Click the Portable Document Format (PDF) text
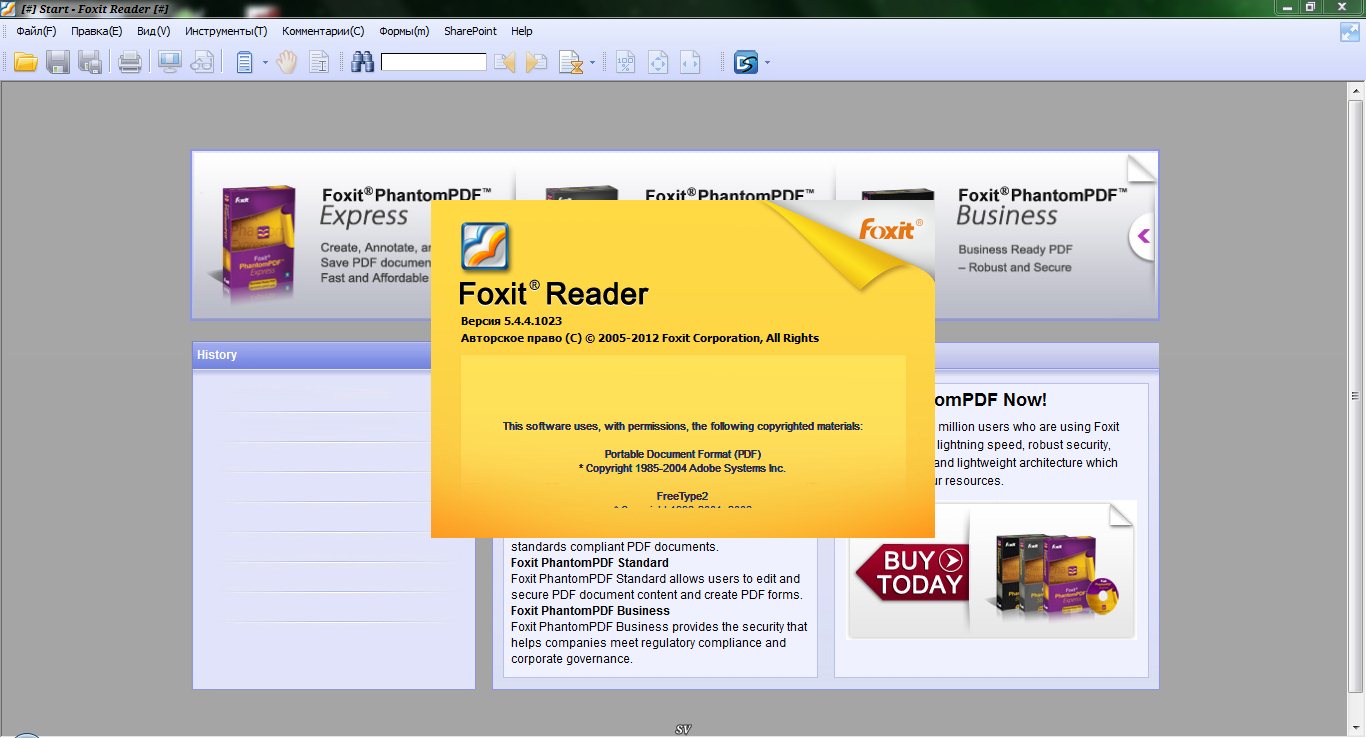The width and height of the screenshot is (1366, 738). [x=683, y=454]
